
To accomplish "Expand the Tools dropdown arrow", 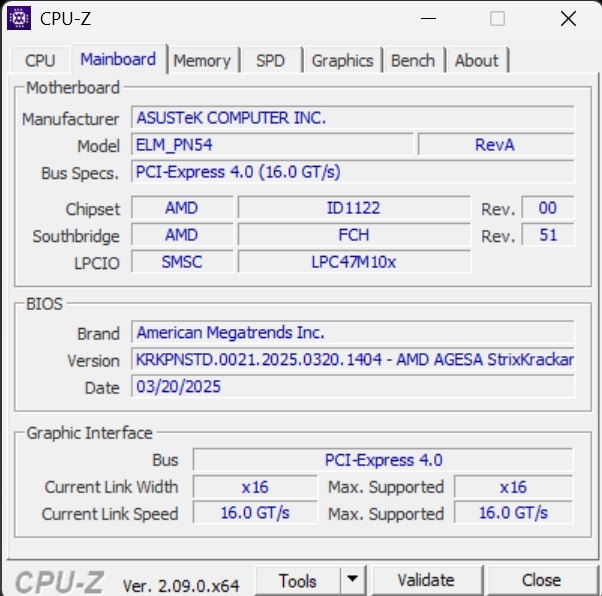I will pyautogui.click(x=352, y=580).
